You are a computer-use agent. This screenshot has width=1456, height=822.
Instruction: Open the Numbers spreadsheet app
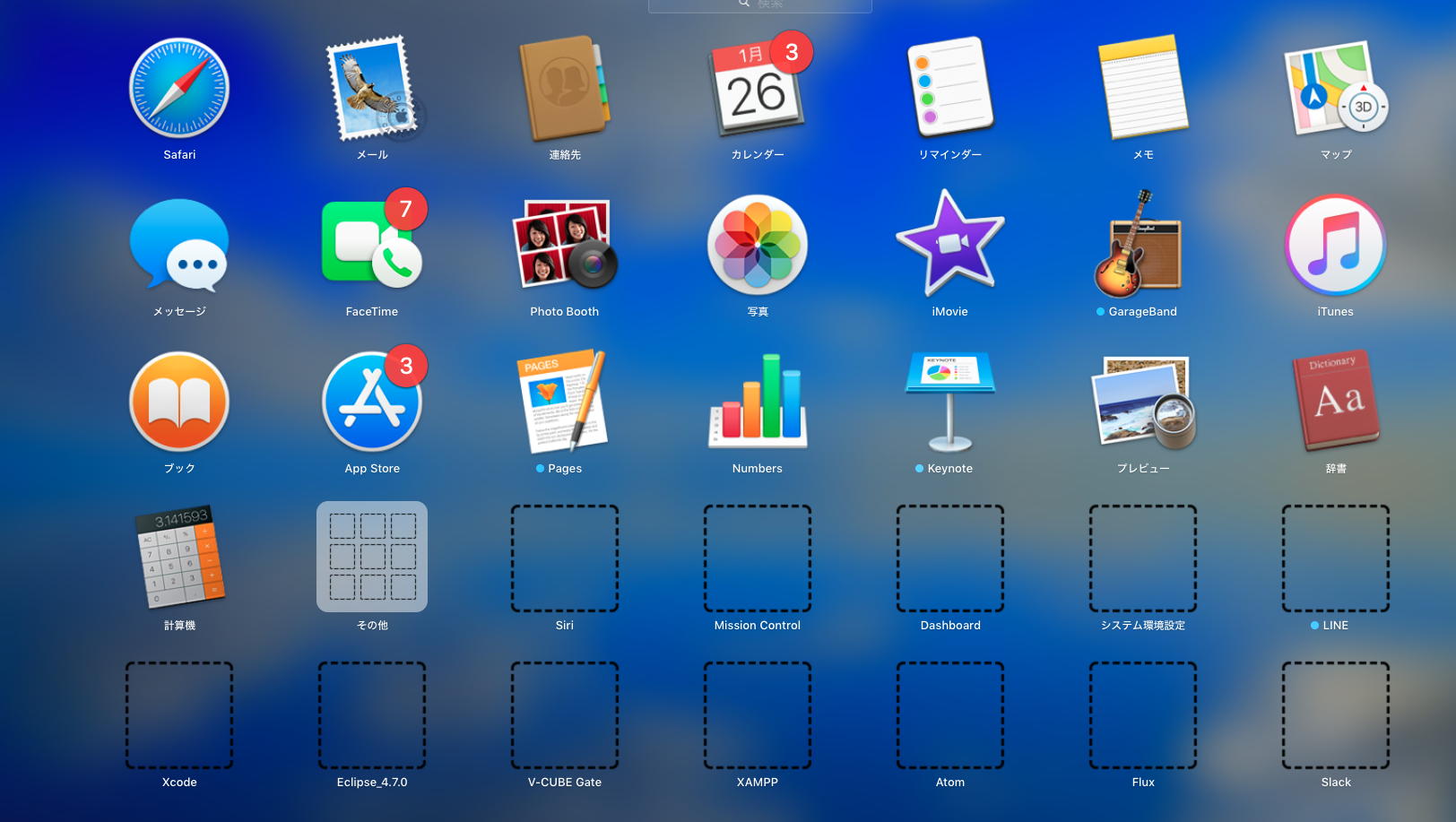pyautogui.click(x=758, y=402)
